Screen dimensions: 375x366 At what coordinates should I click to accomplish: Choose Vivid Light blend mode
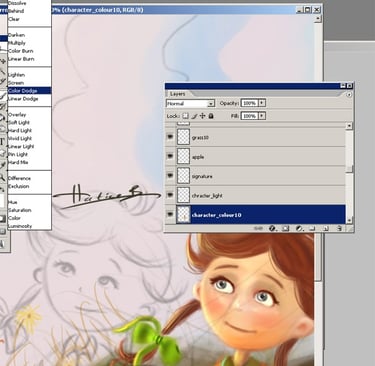click(x=29, y=139)
